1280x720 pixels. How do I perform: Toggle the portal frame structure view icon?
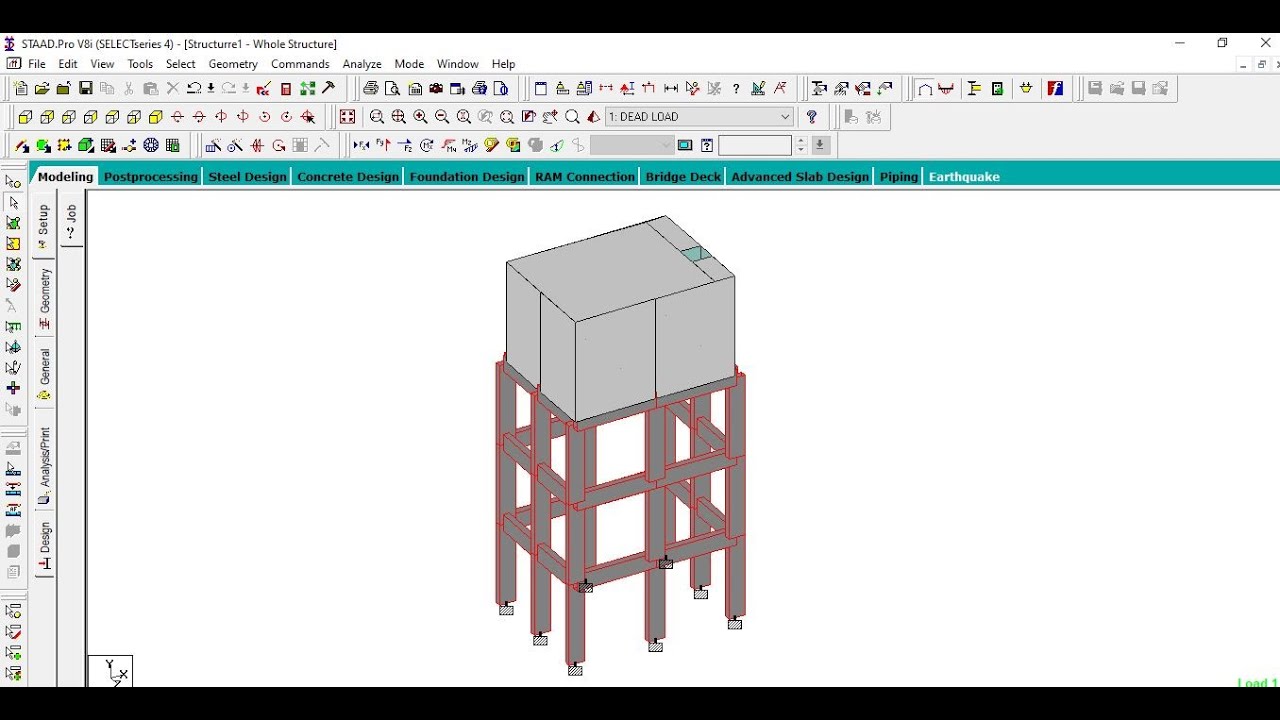(925, 88)
